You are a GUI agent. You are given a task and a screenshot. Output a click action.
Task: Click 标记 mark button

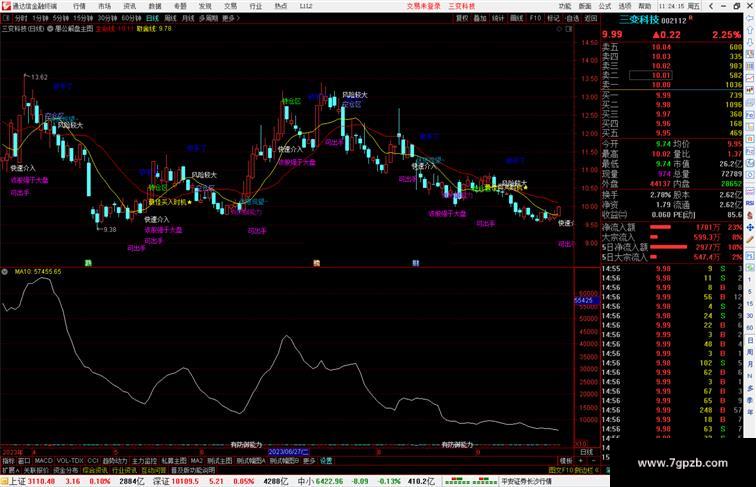(x=553, y=18)
